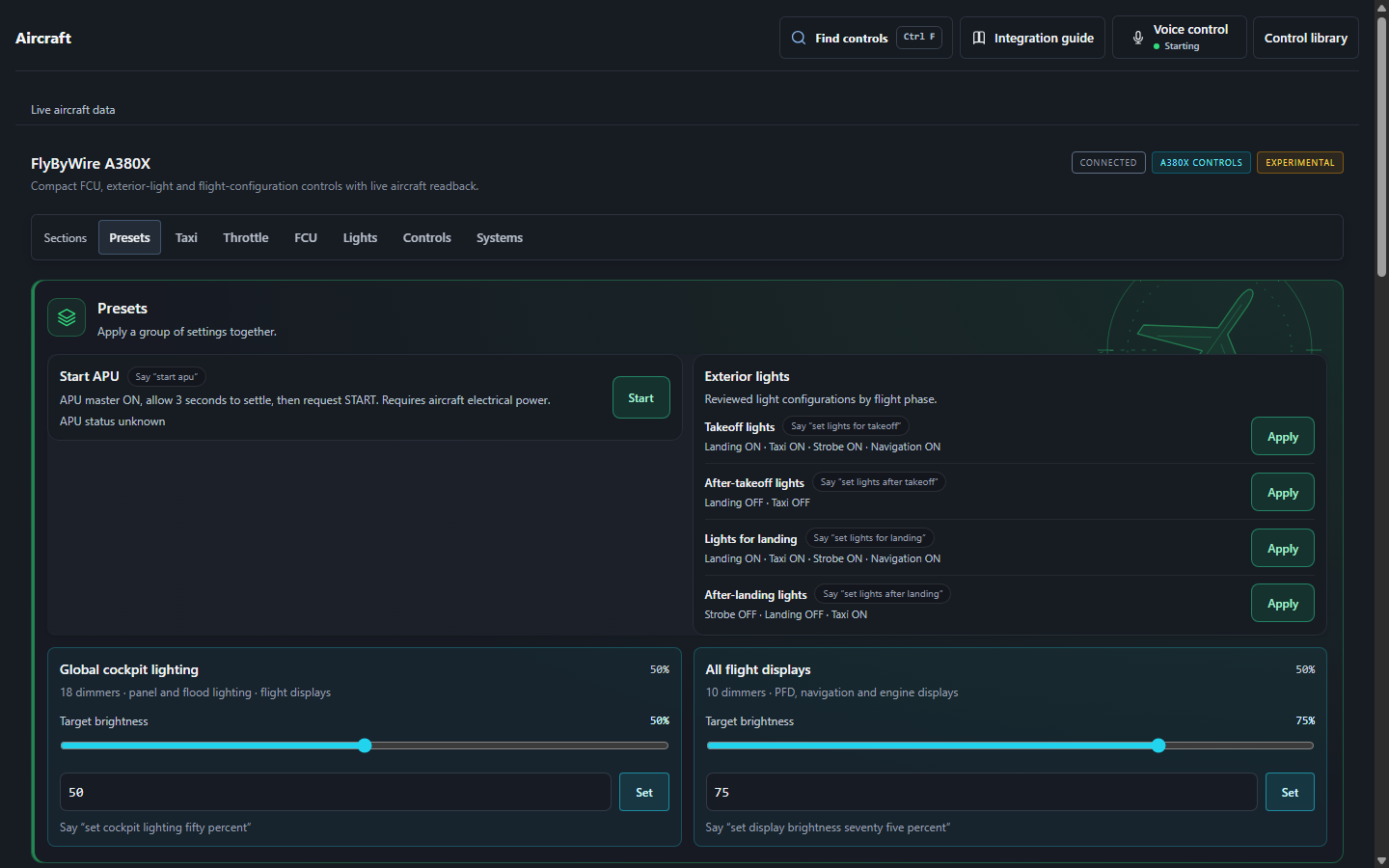Open the Integration guide book icon

point(979,38)
